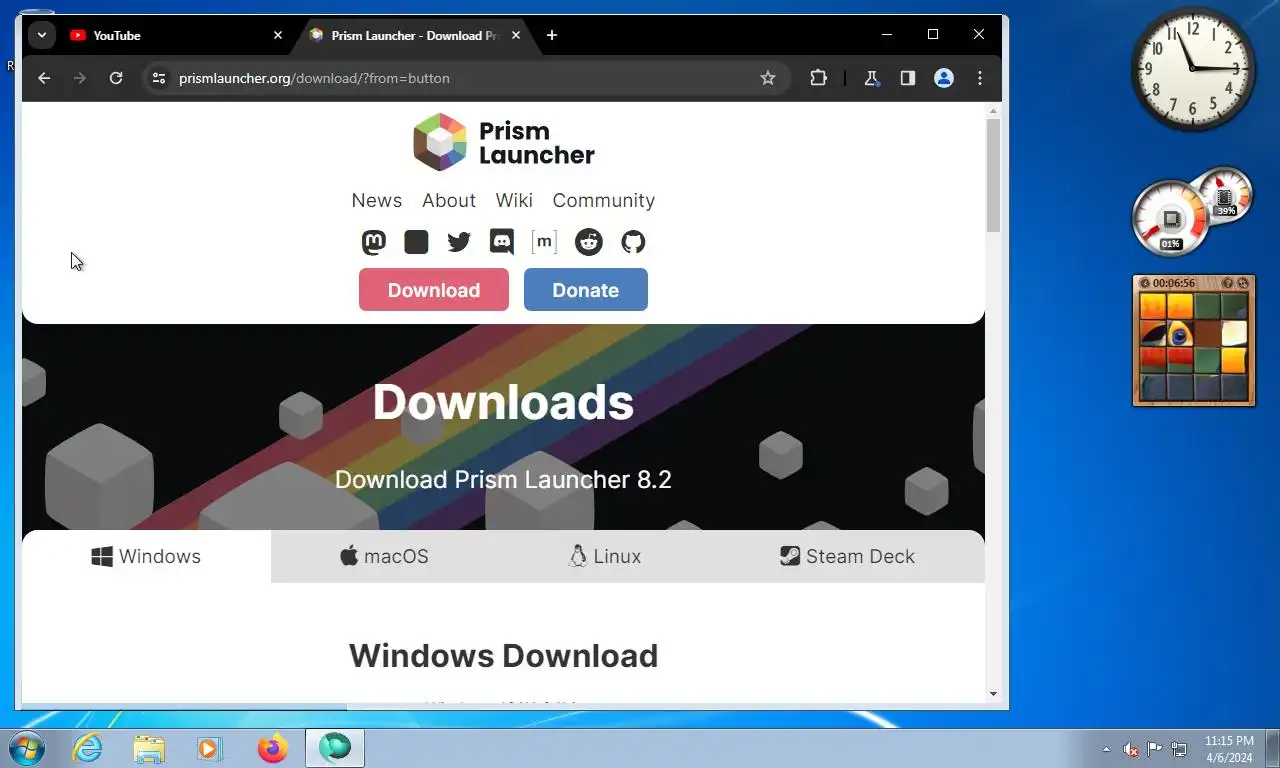Screen dimensions: 1280x768
Task: Open the News navigation link
Action: tap(377, 200)
